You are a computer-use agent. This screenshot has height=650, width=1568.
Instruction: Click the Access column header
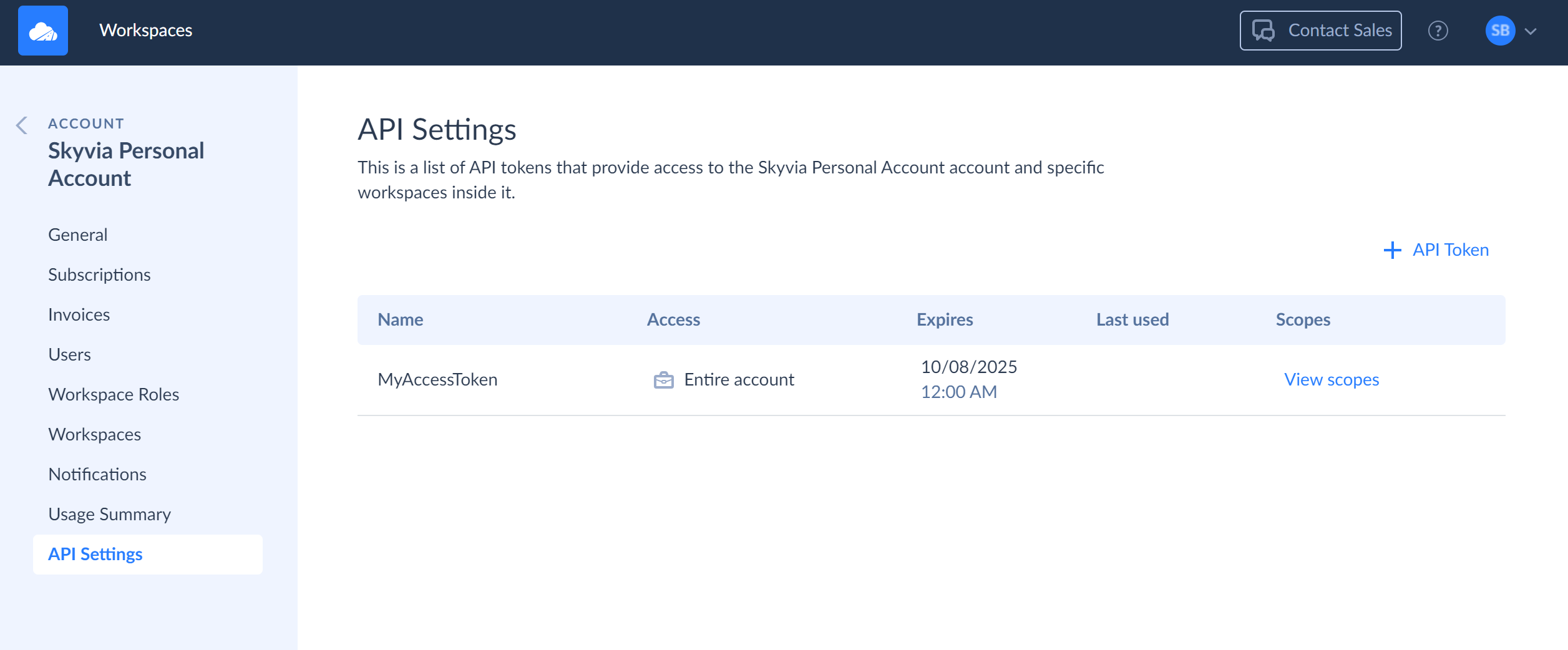tap(673, 319)
